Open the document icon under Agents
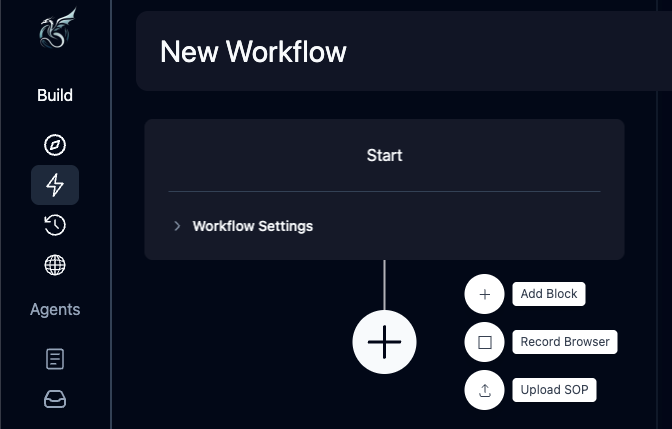Image resolution: width=672 pixels, height=429 pixels. pos(55,358)
